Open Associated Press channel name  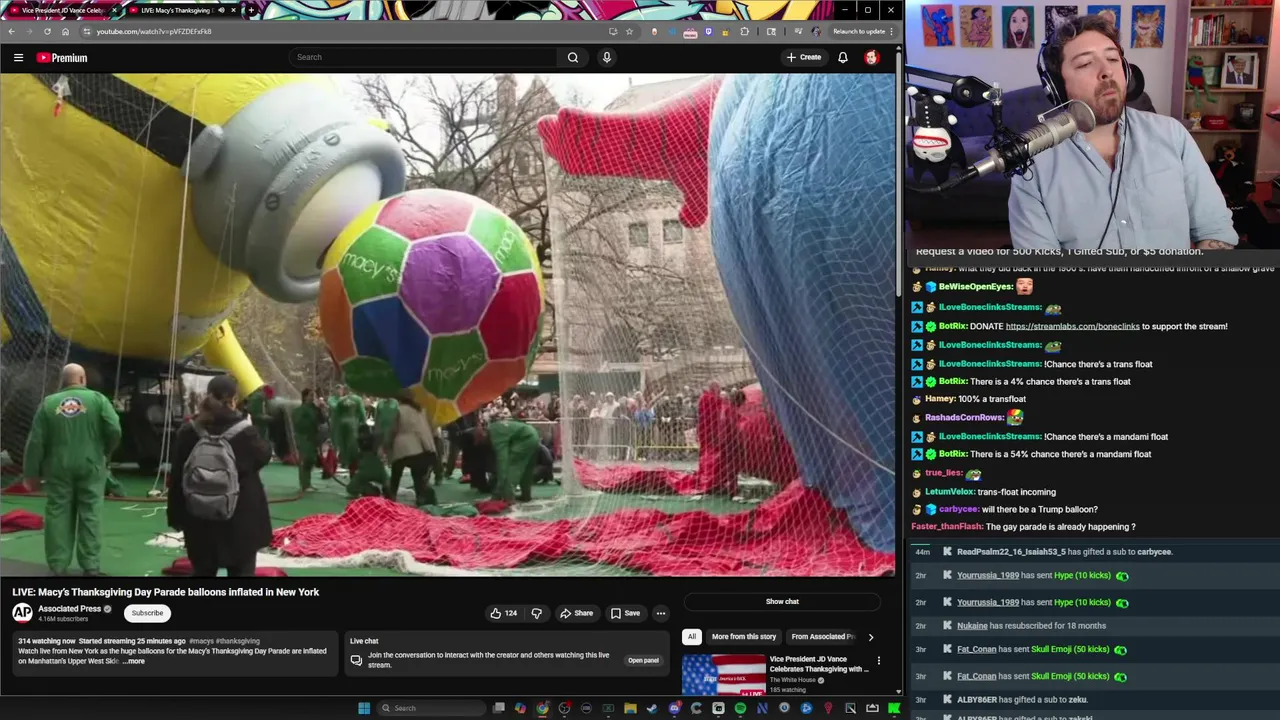coord(70,608)
